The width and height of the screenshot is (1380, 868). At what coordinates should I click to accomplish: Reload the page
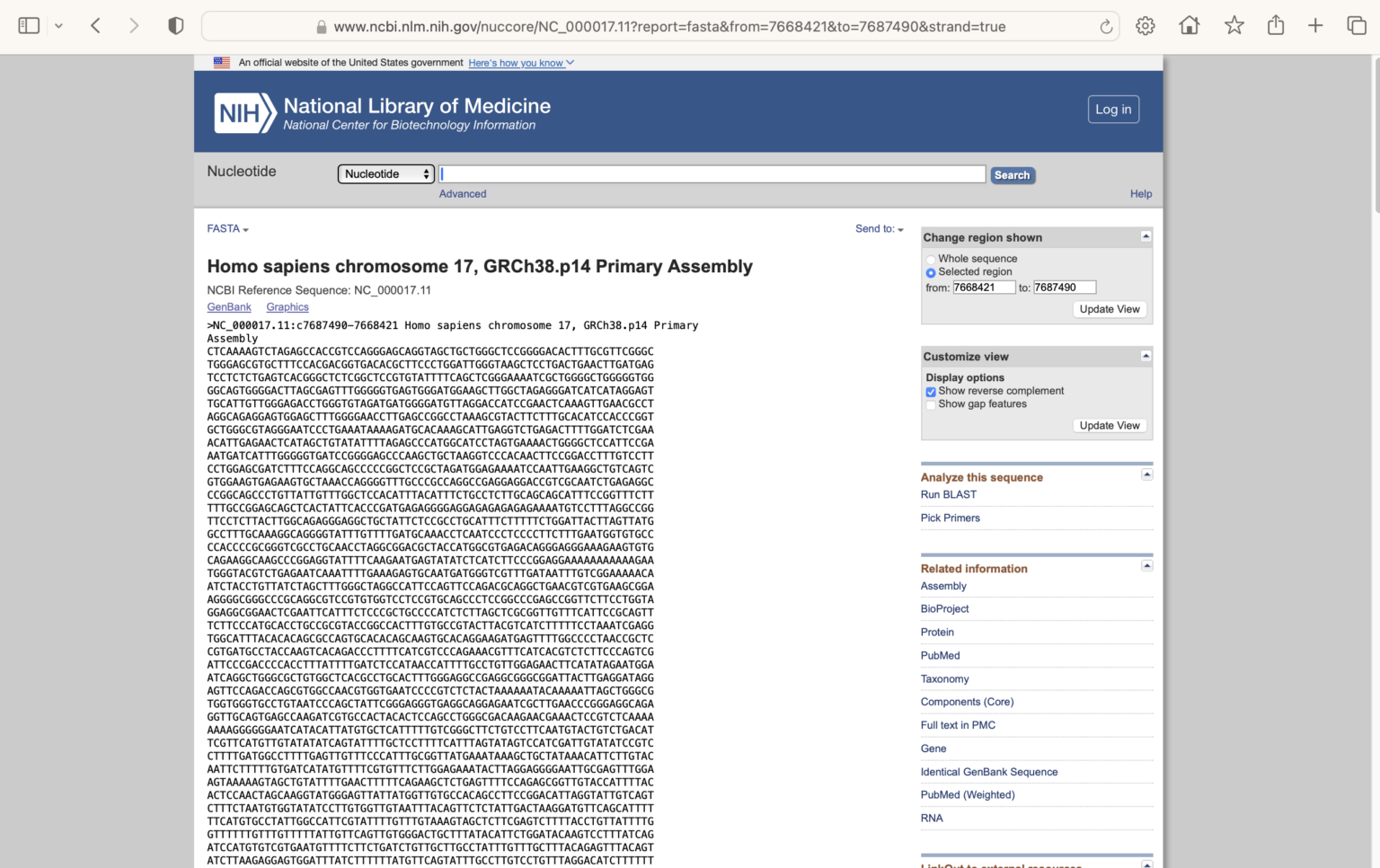pos(1105,26)
